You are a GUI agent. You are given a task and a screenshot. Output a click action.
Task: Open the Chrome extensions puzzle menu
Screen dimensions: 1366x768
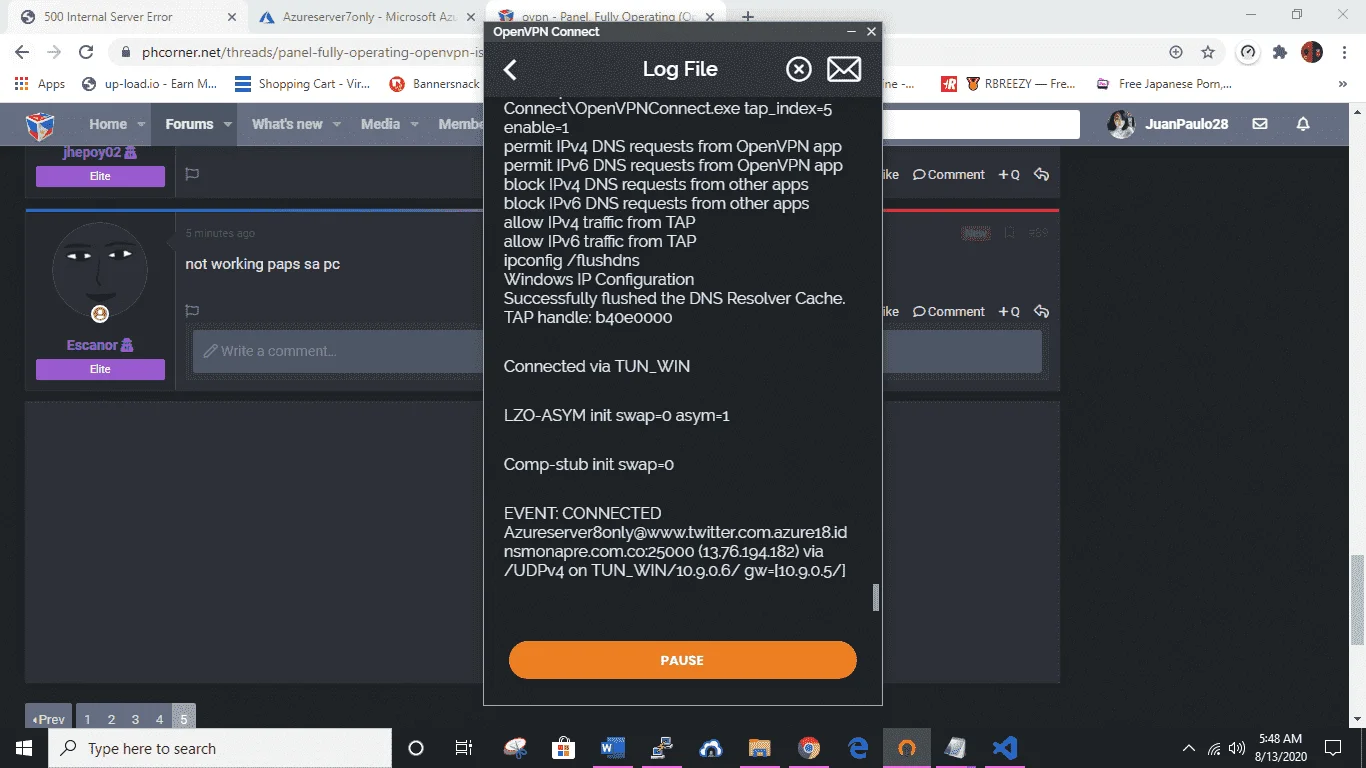1280,52
